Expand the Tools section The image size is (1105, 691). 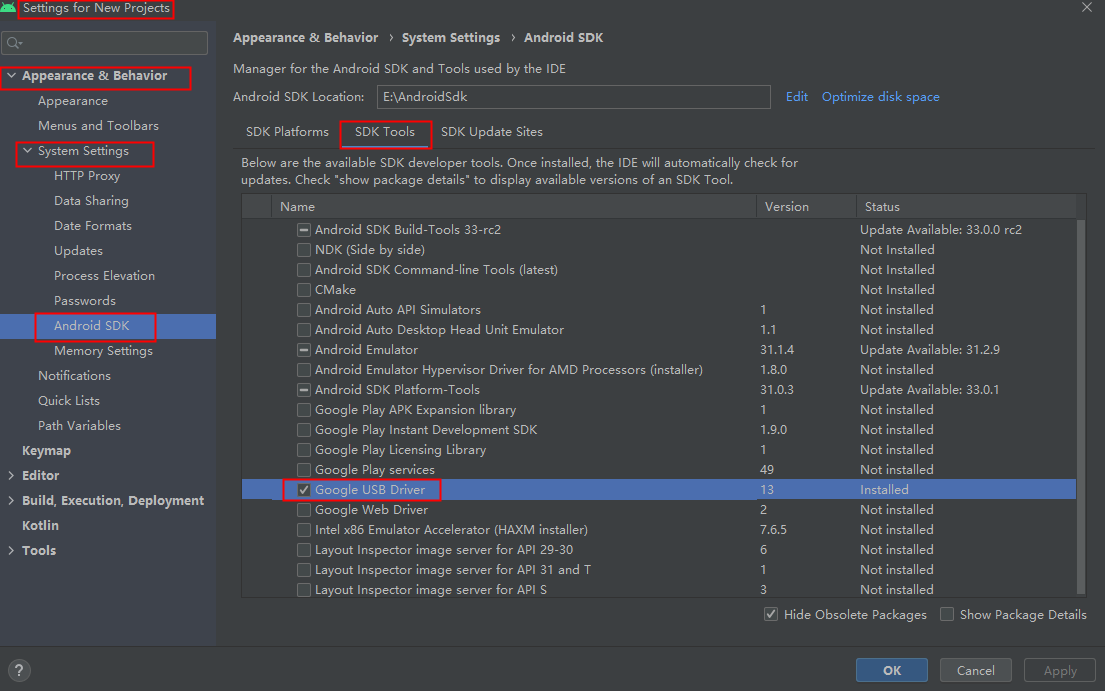pyautogui.click(x=11, y=551)
